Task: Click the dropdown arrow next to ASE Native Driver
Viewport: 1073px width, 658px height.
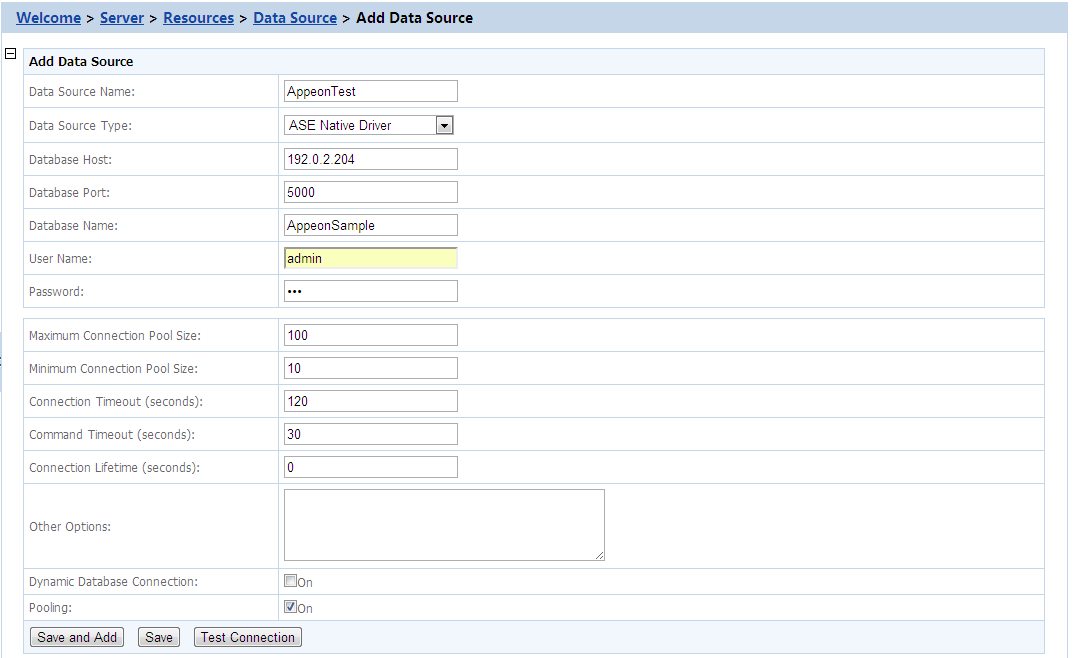Action: (x=444, y=124)
